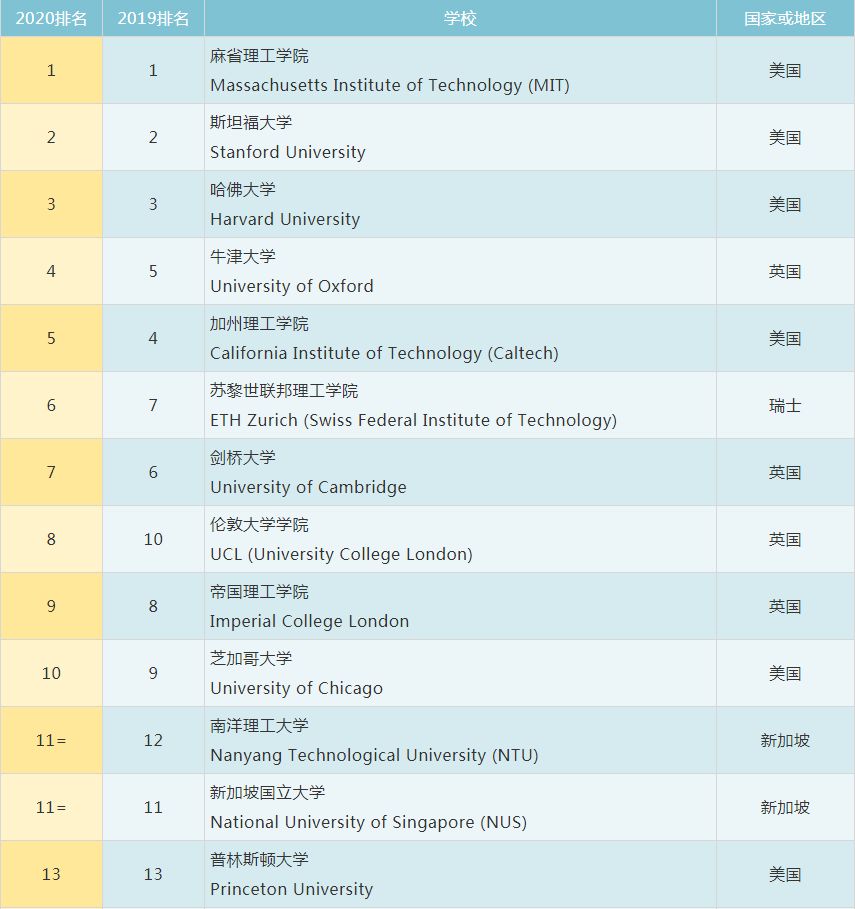Viewport: 855px width, 909px height.
Task: Click 2020 rank 10 in Chicago row
Action: pyautogui.click(x=51, y=673)
